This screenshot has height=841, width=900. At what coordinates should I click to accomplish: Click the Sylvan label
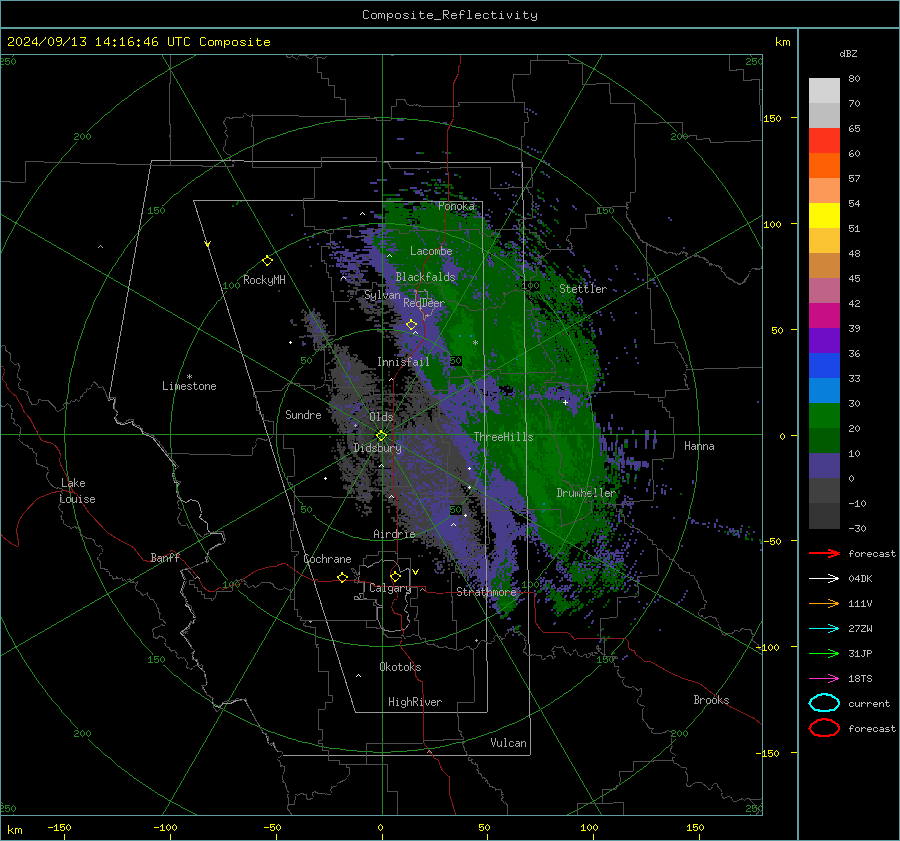[x=382, y=295]
